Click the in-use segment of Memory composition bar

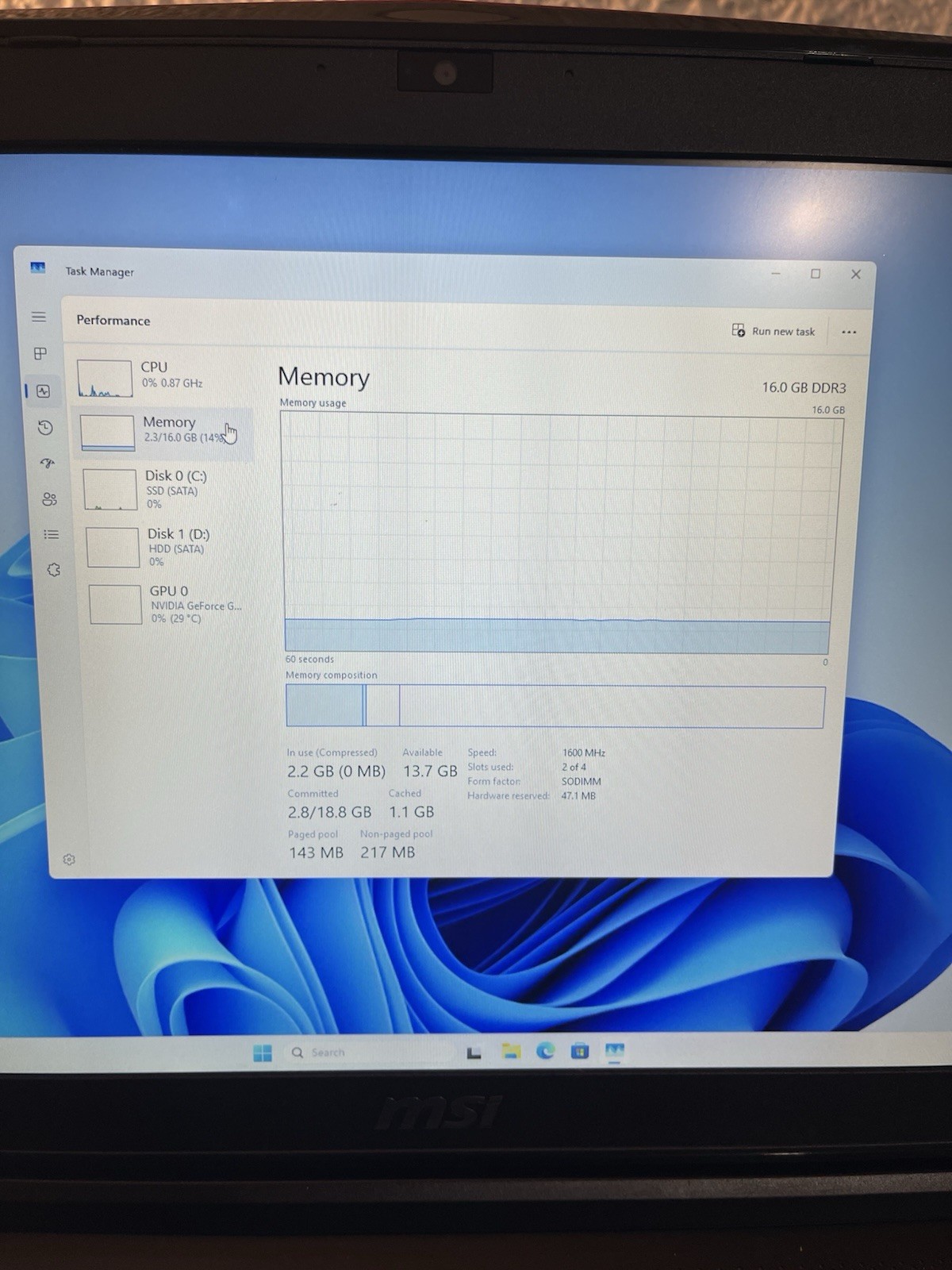point(324,706)
